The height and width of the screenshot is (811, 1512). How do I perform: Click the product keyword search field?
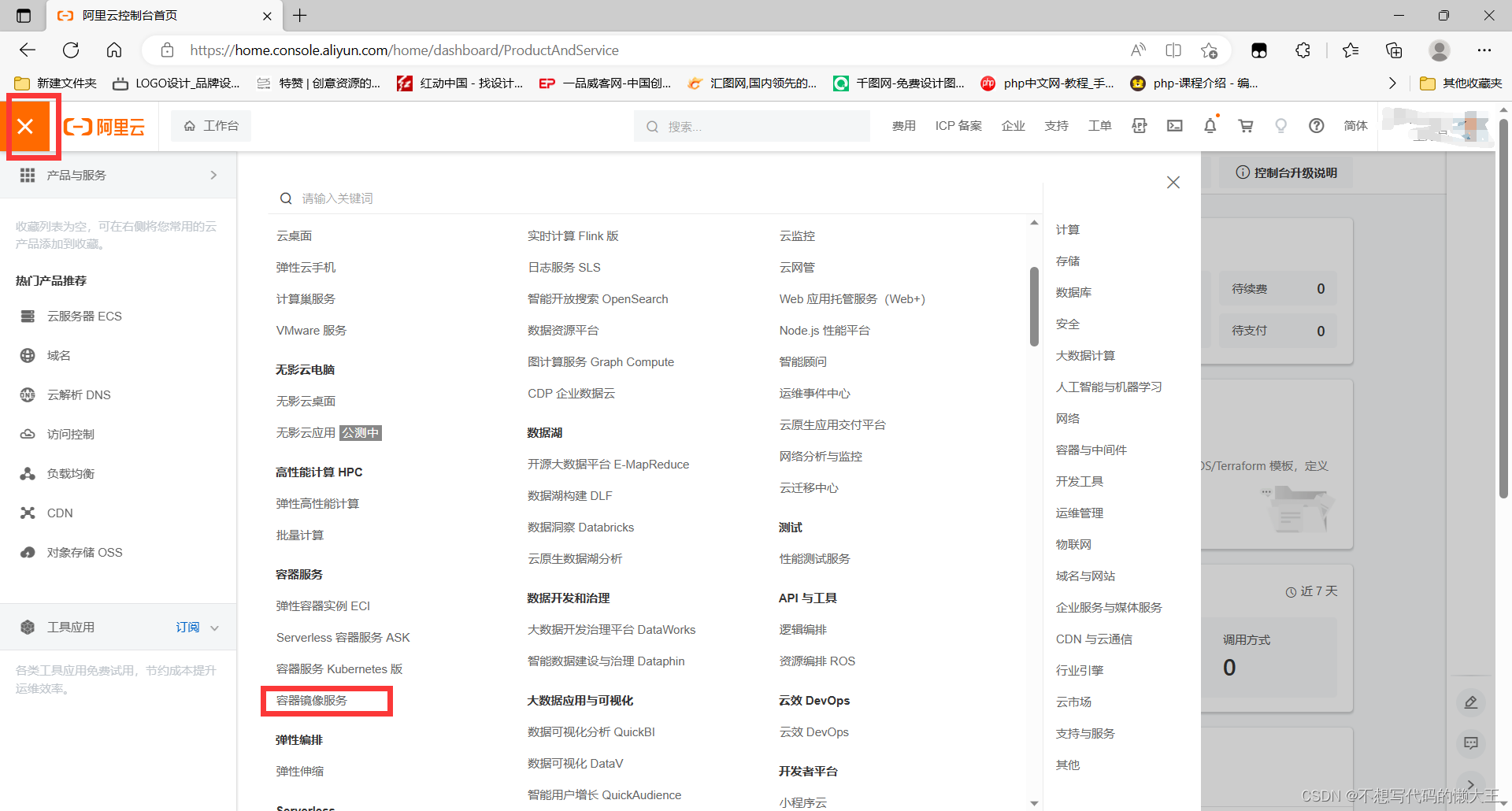[654, 198]
